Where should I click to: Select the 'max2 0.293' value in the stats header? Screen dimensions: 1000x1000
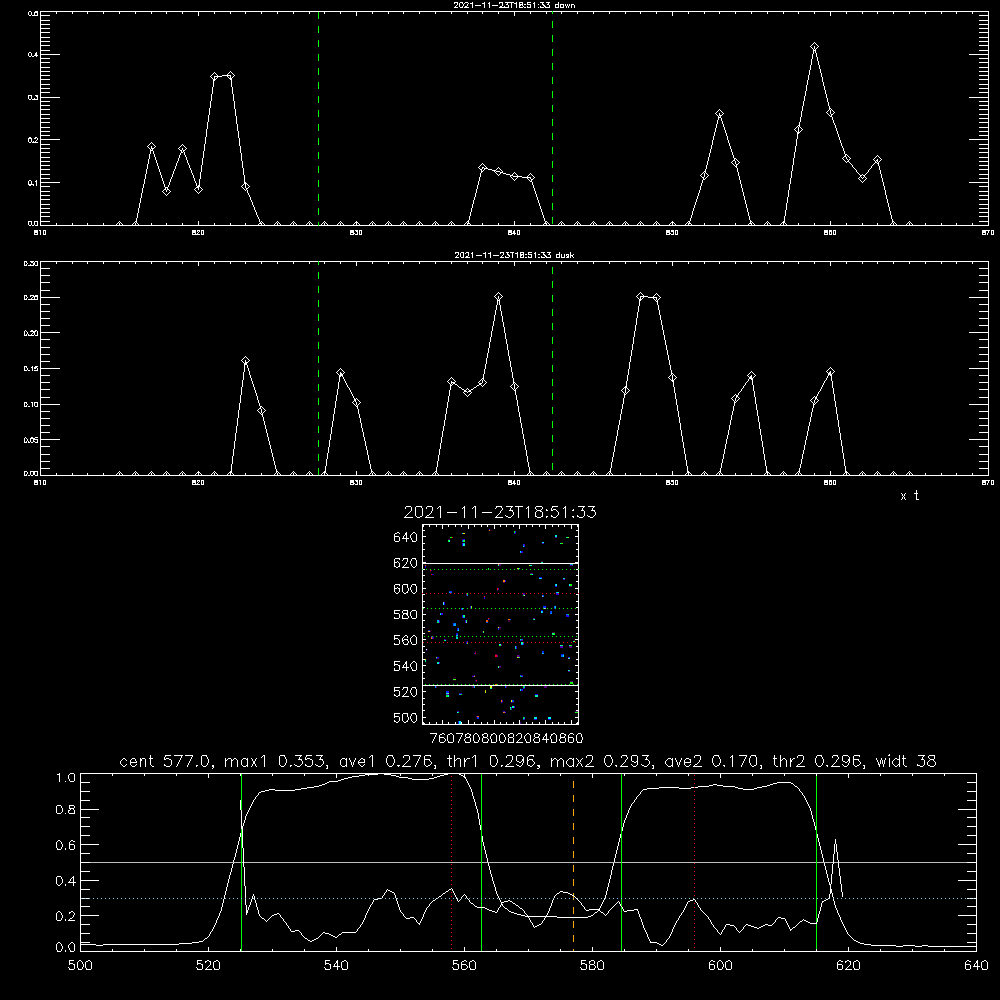click(x=601, y=761)
